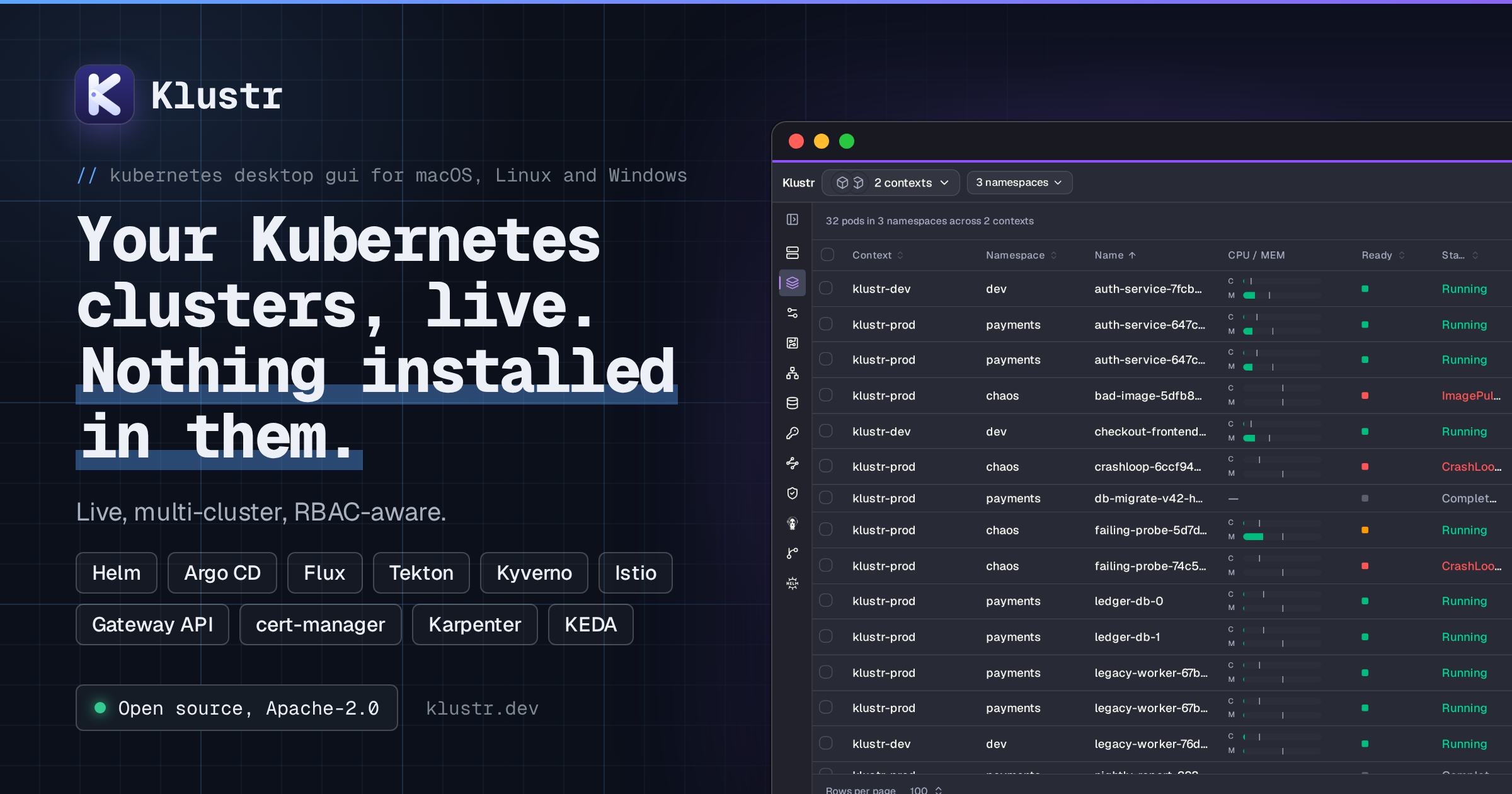Click the Gateway API tag

pos(152,624)
